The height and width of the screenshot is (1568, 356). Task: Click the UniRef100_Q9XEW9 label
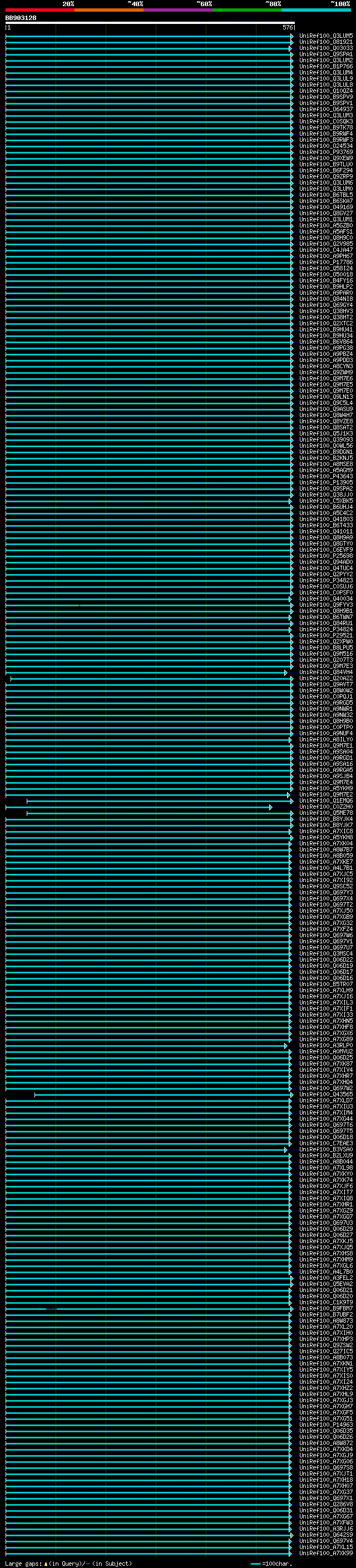pos(325,159)
